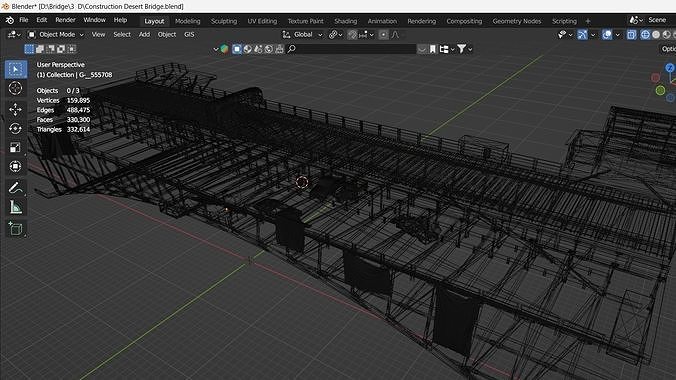
Task: Switch to the Geometry Nodes workspace tab
Action: click(x=516, y=21)
